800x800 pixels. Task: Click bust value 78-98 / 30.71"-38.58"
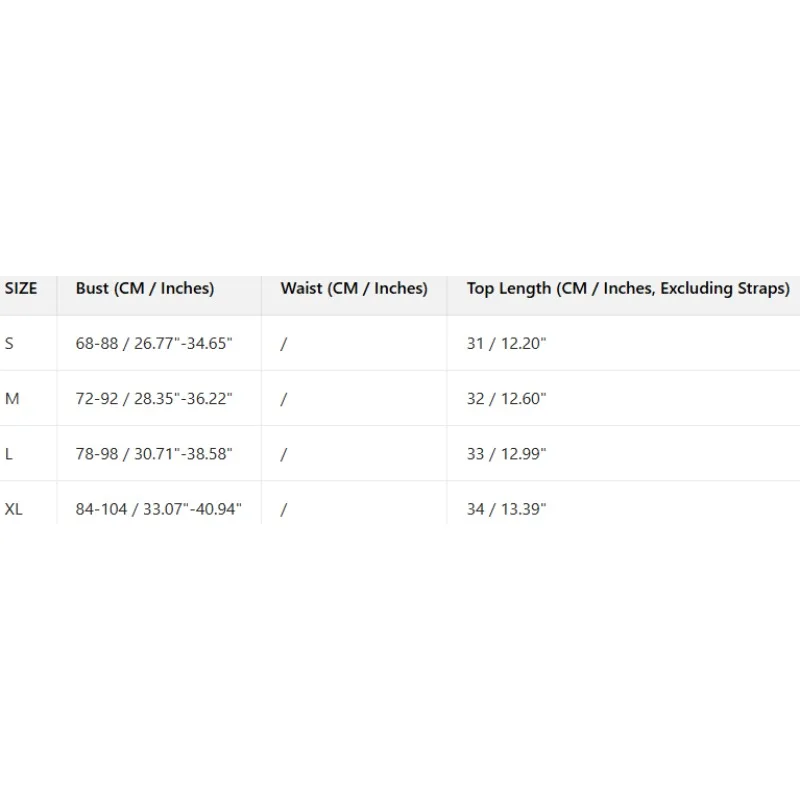[154, 453]
